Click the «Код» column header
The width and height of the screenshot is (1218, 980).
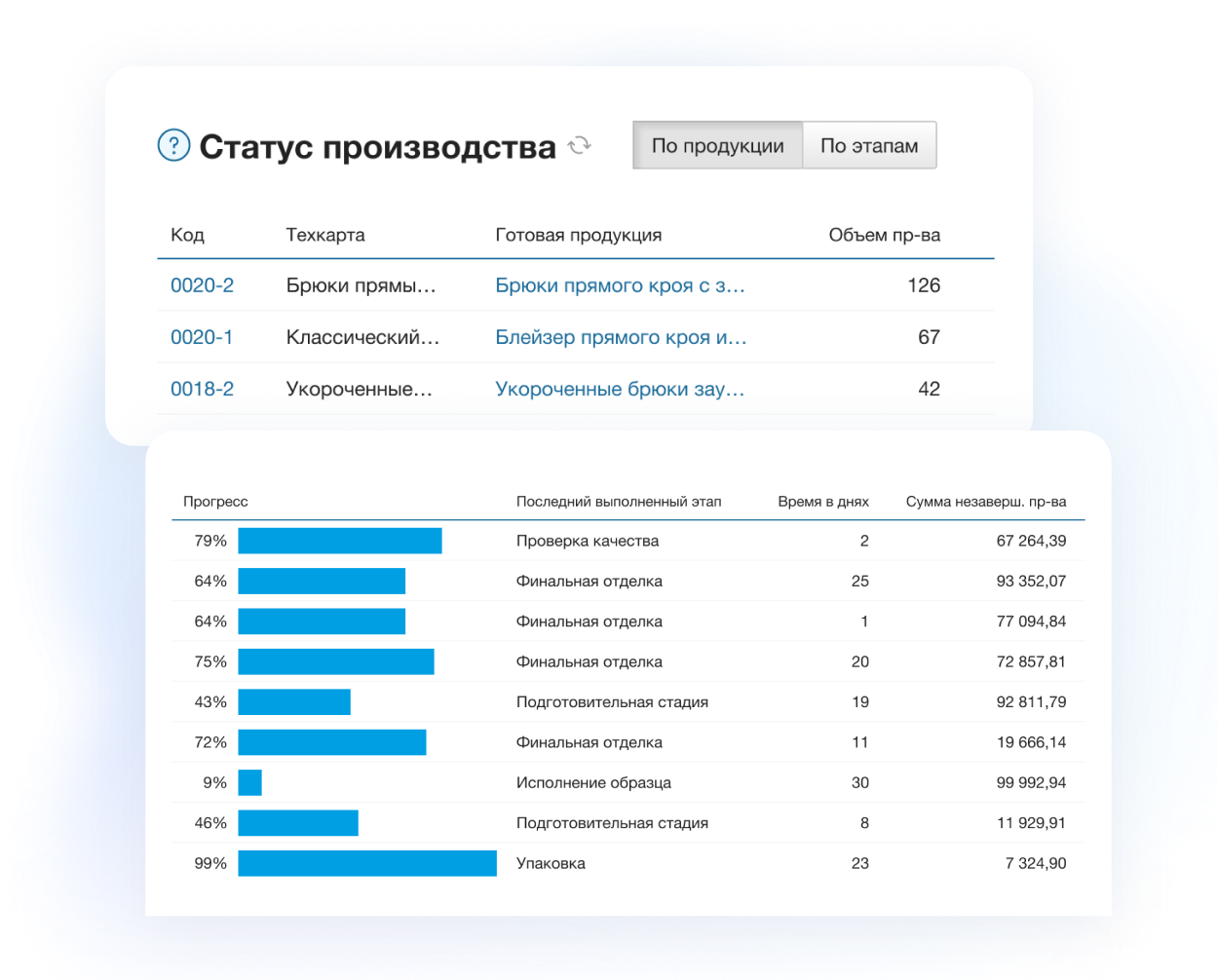click(x=187, y=235)
